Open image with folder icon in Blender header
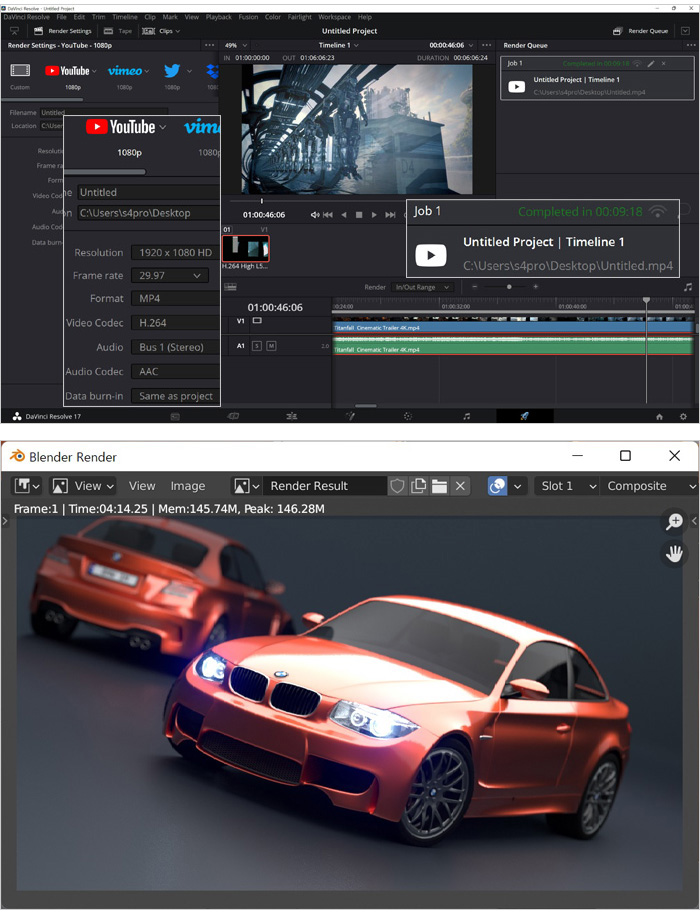The width and height of the screenshot is (700, 915). click(439, 486)
